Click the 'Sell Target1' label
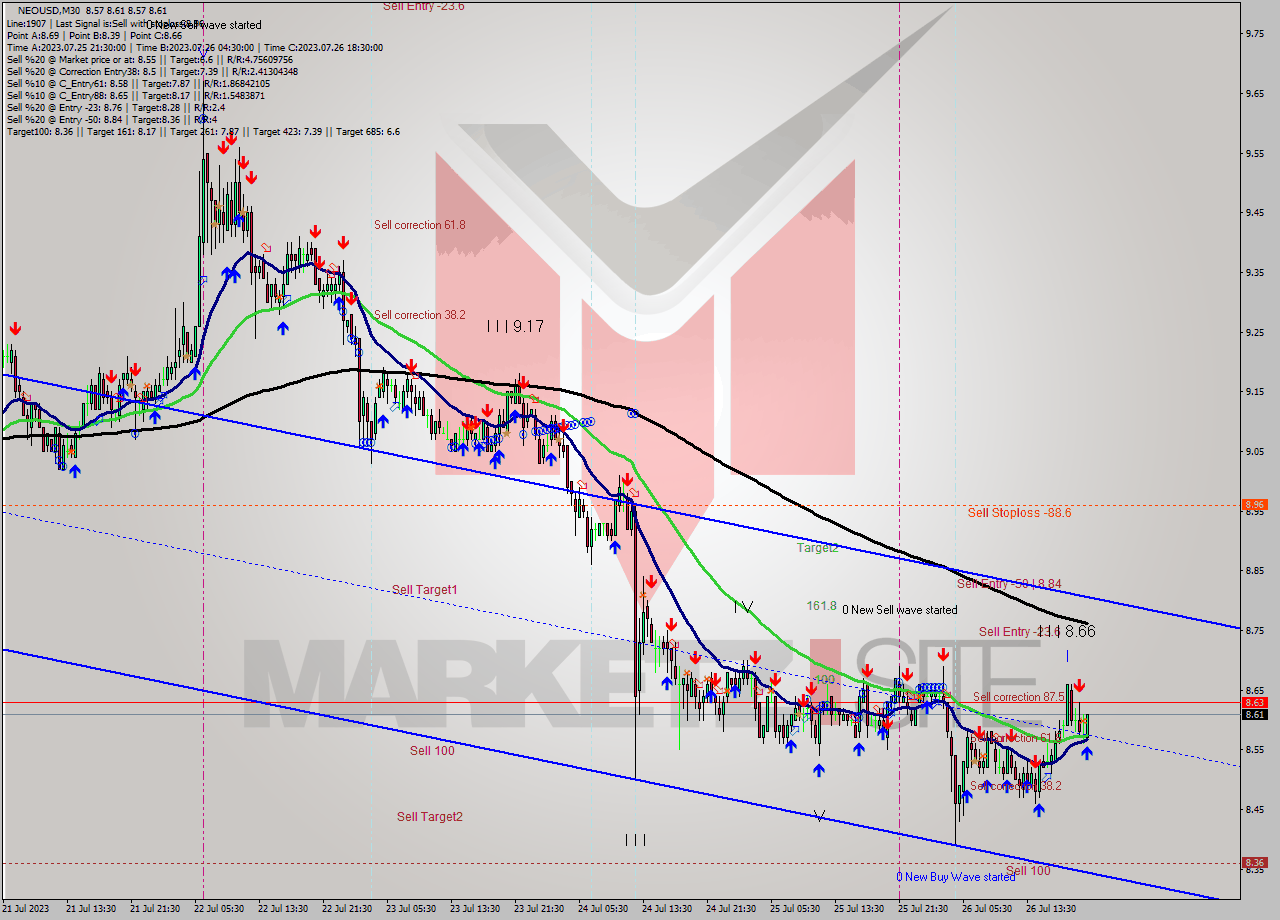This screenshot has width=1280, height=920. click(x=425, y=590)
